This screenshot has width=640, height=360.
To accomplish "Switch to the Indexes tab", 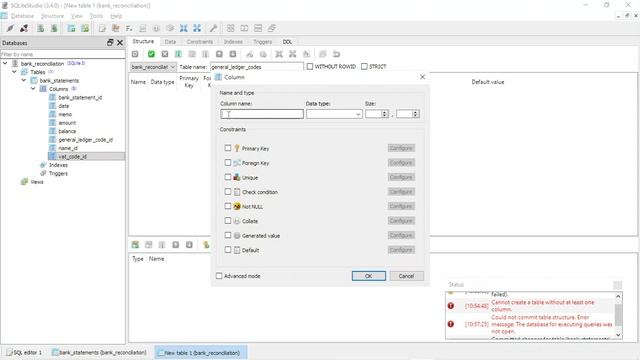I will click(233, 42).
